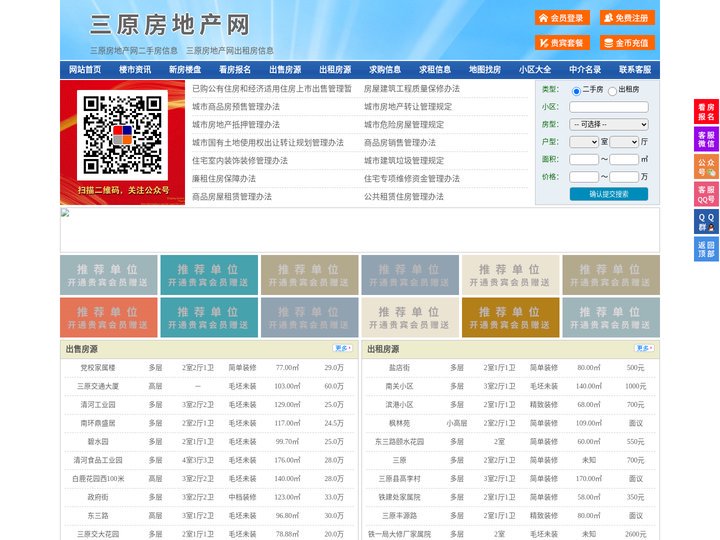Open the 求购信息 navigation item
The height and width of the screenshot is (540, 720).
coord(385,70)
